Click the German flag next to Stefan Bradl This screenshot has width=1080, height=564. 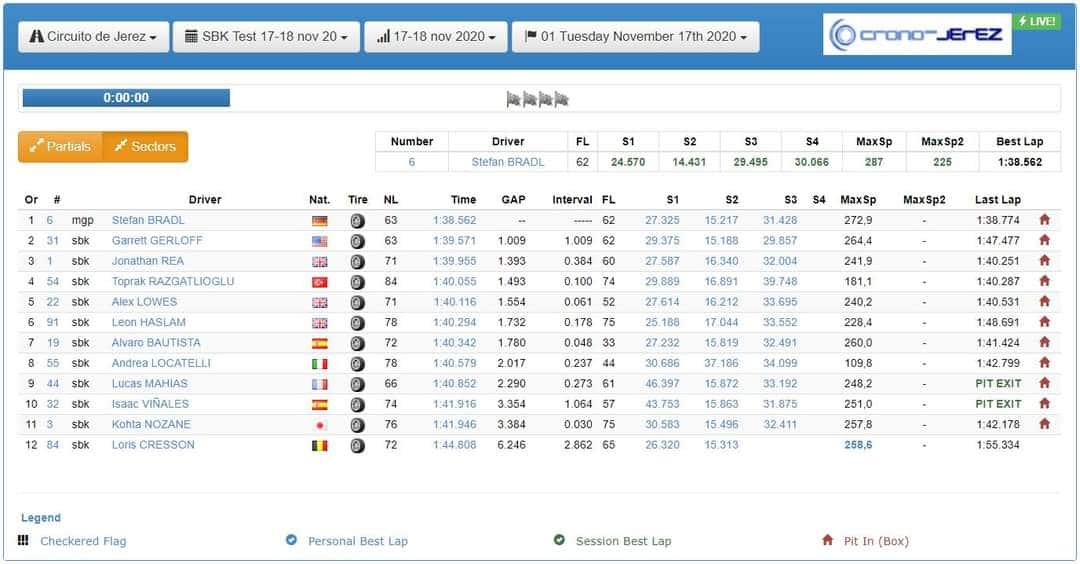click(x=319, y=221)
